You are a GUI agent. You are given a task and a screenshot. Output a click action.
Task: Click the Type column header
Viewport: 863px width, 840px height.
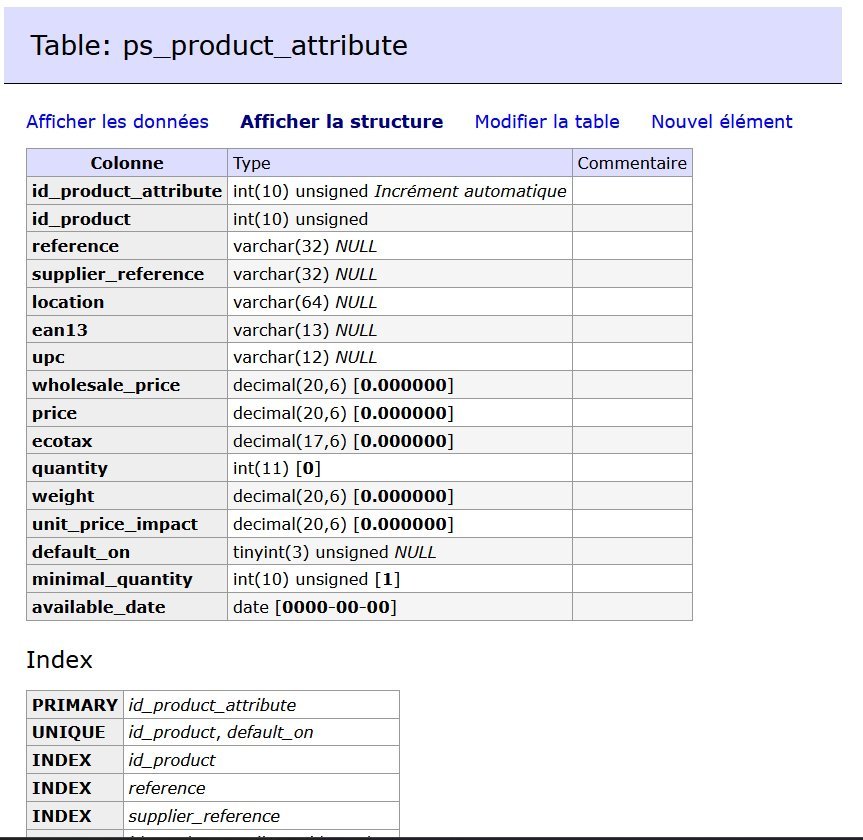click(252, 163)
